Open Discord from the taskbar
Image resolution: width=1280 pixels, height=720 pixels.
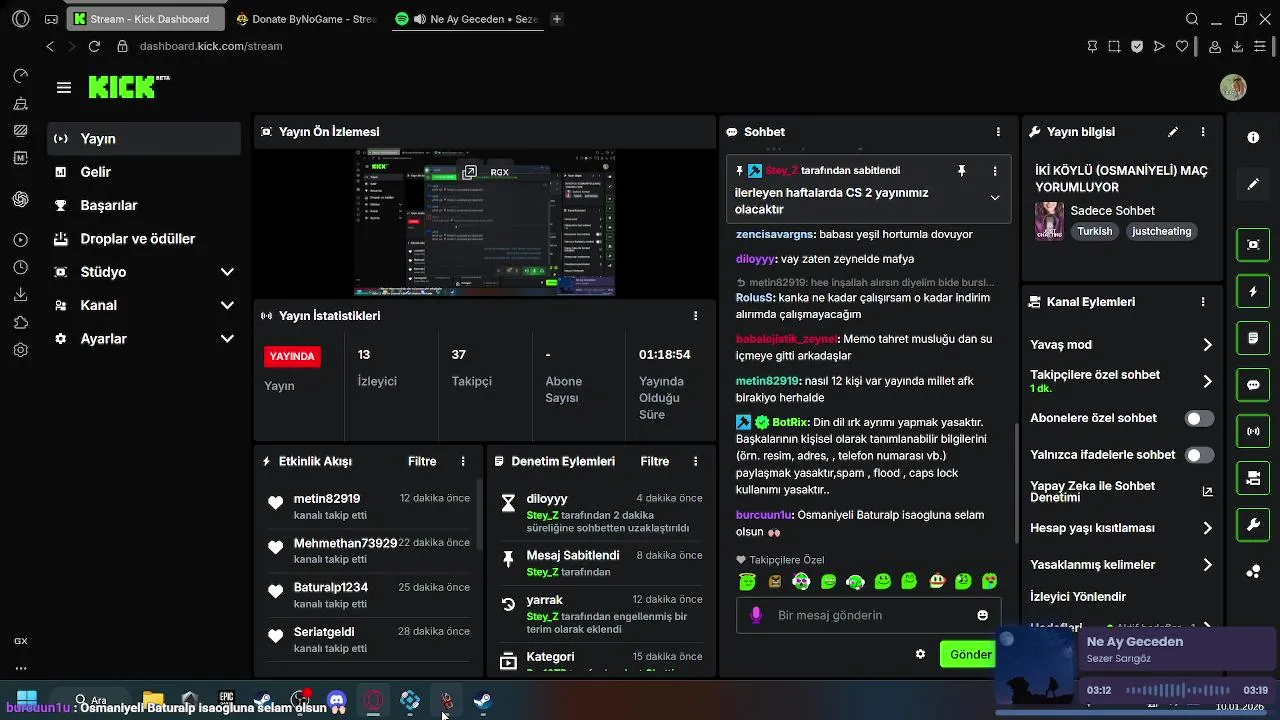point(337,700)
